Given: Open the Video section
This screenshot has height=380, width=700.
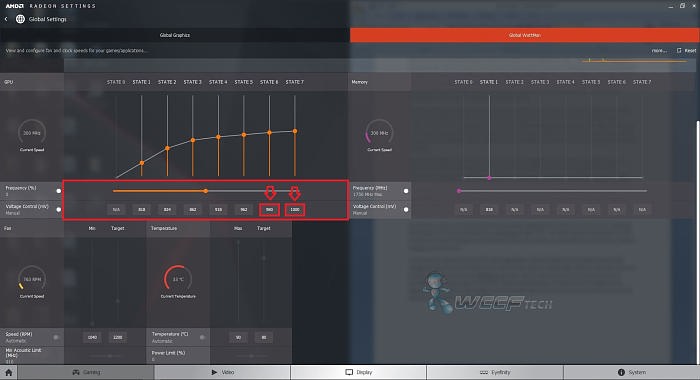Looking at the screenshot, I should [222, 372].
